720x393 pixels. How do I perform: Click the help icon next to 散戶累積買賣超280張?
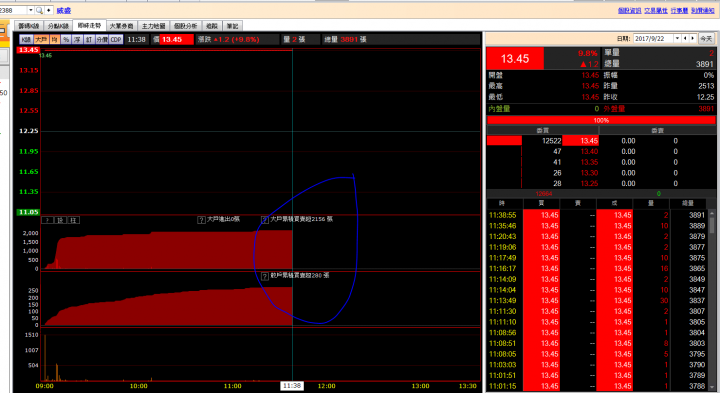pos(265,276)
